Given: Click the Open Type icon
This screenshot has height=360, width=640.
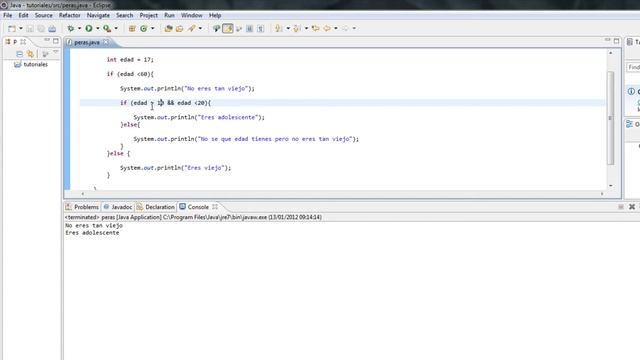Looking at the screenshot, I should pyautogui.click(x=168, y=29).
